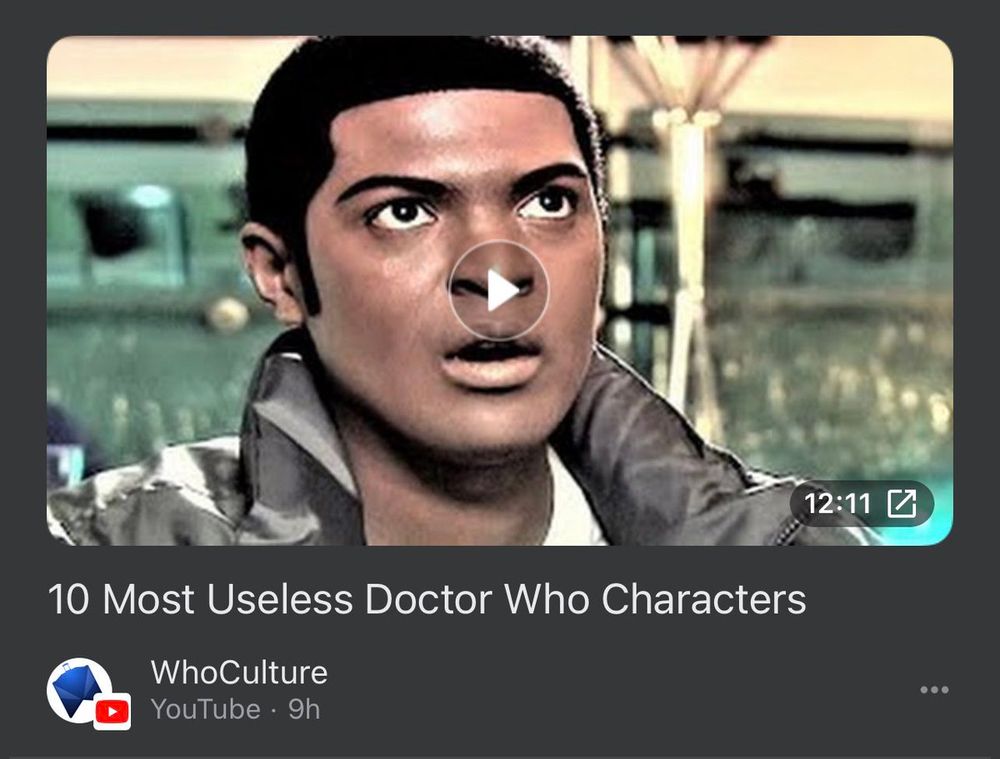The height and width of the screenshot is (759, 1000).
Task: Tap the circular play overlay on thumbnail
Action: click(499, 290)
